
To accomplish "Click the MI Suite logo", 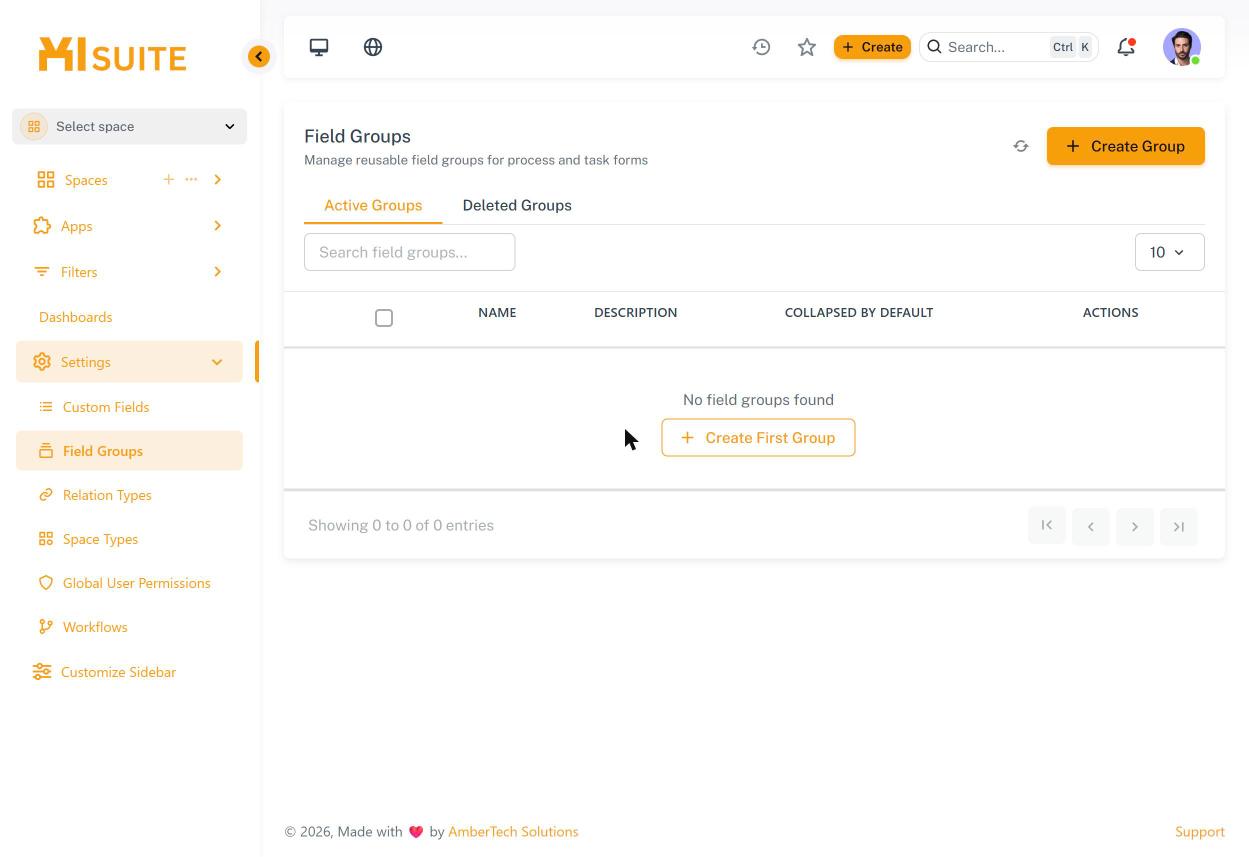I will [x=112, y=55].
